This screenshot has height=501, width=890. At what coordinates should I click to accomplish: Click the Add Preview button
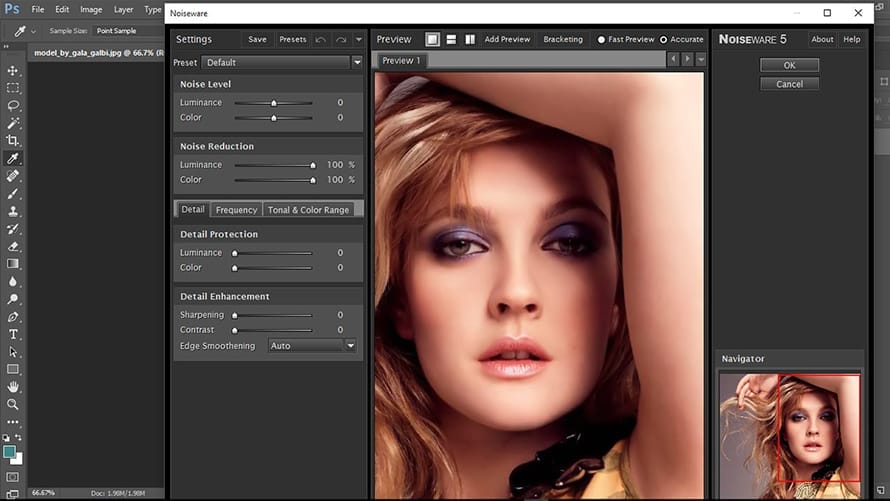click(x=507, y=40)
